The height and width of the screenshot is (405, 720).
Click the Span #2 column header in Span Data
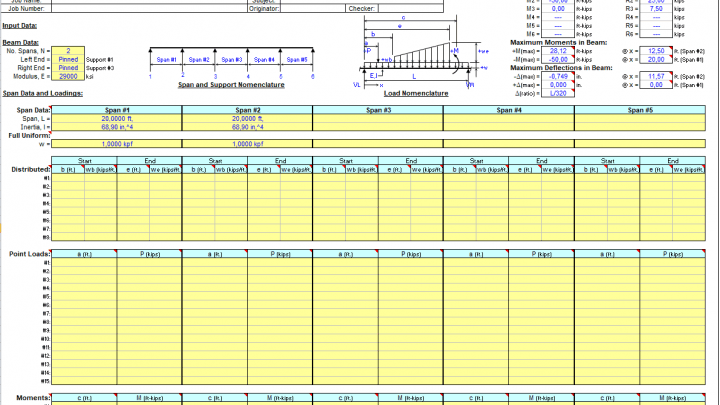click(x=248, y=110)
